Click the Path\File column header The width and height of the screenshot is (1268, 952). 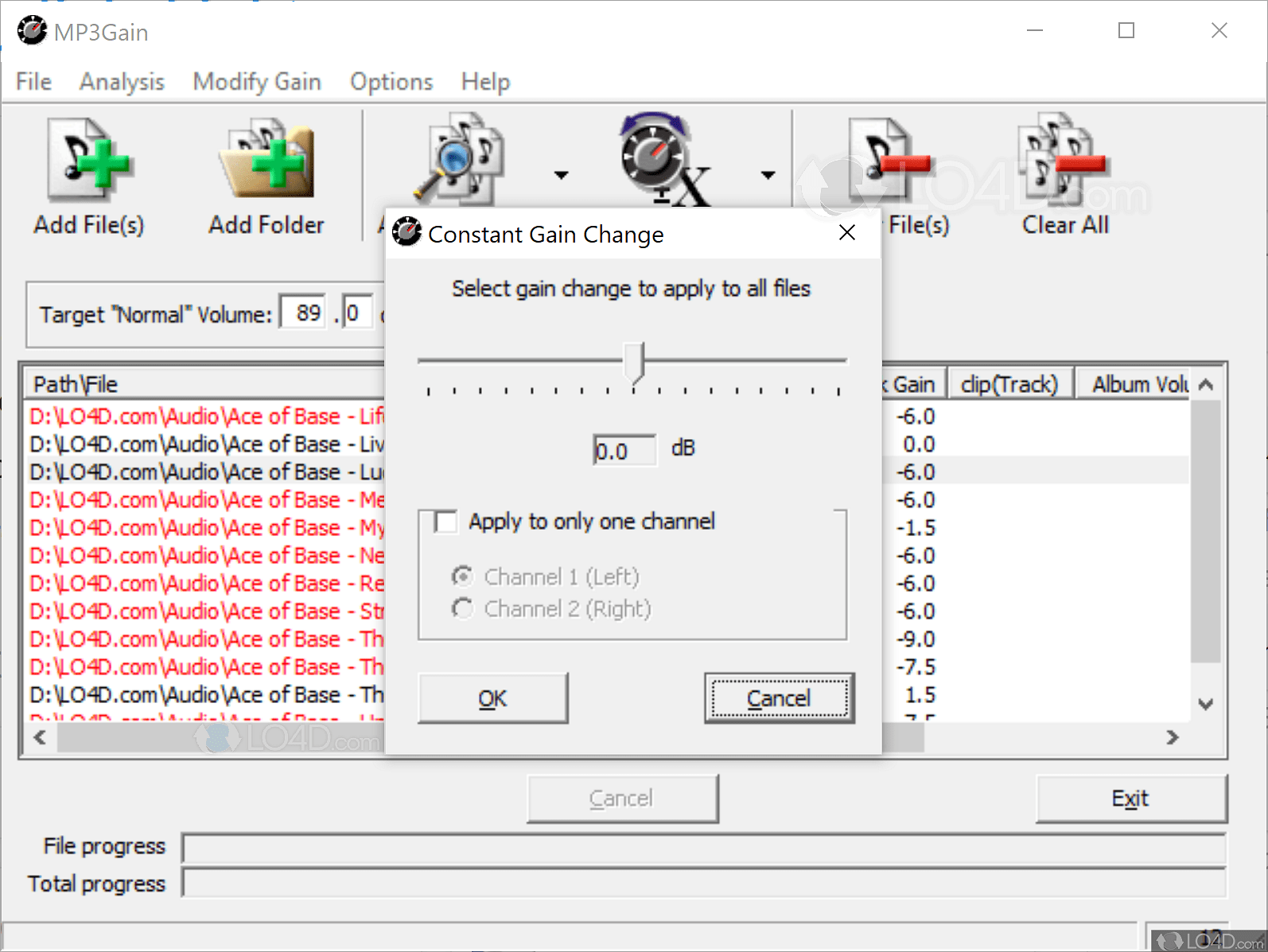205,384
